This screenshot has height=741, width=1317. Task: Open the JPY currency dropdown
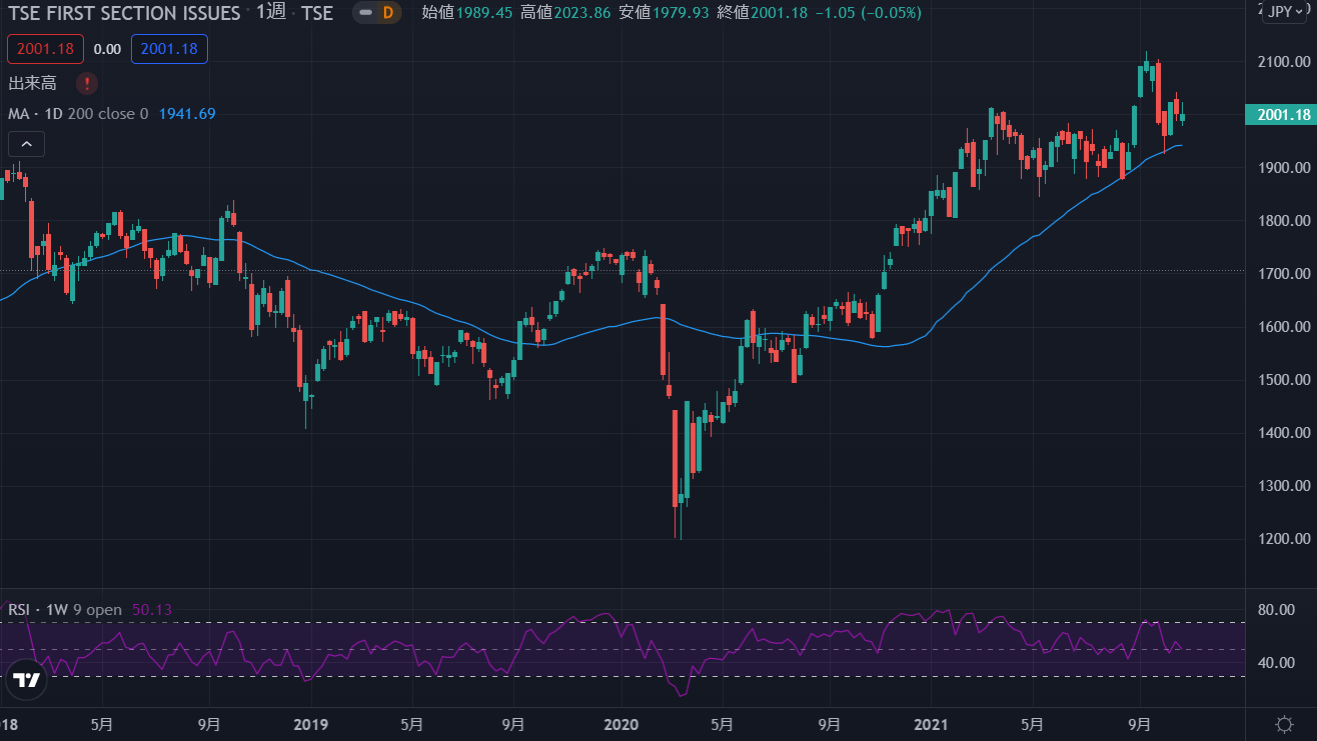1285,12
